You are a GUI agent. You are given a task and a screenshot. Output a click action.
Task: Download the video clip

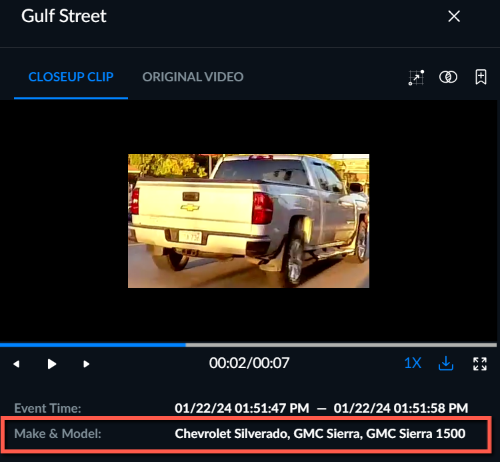pyautogui.click(x=446, y=363)
